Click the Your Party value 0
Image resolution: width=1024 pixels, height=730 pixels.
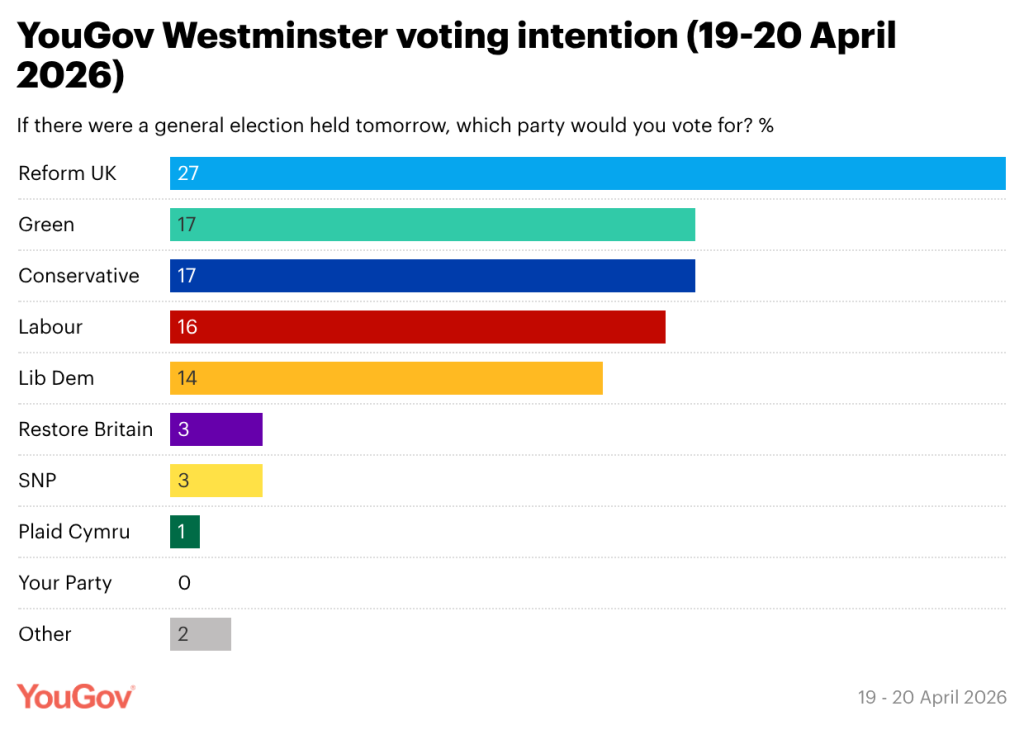[184, 583]
